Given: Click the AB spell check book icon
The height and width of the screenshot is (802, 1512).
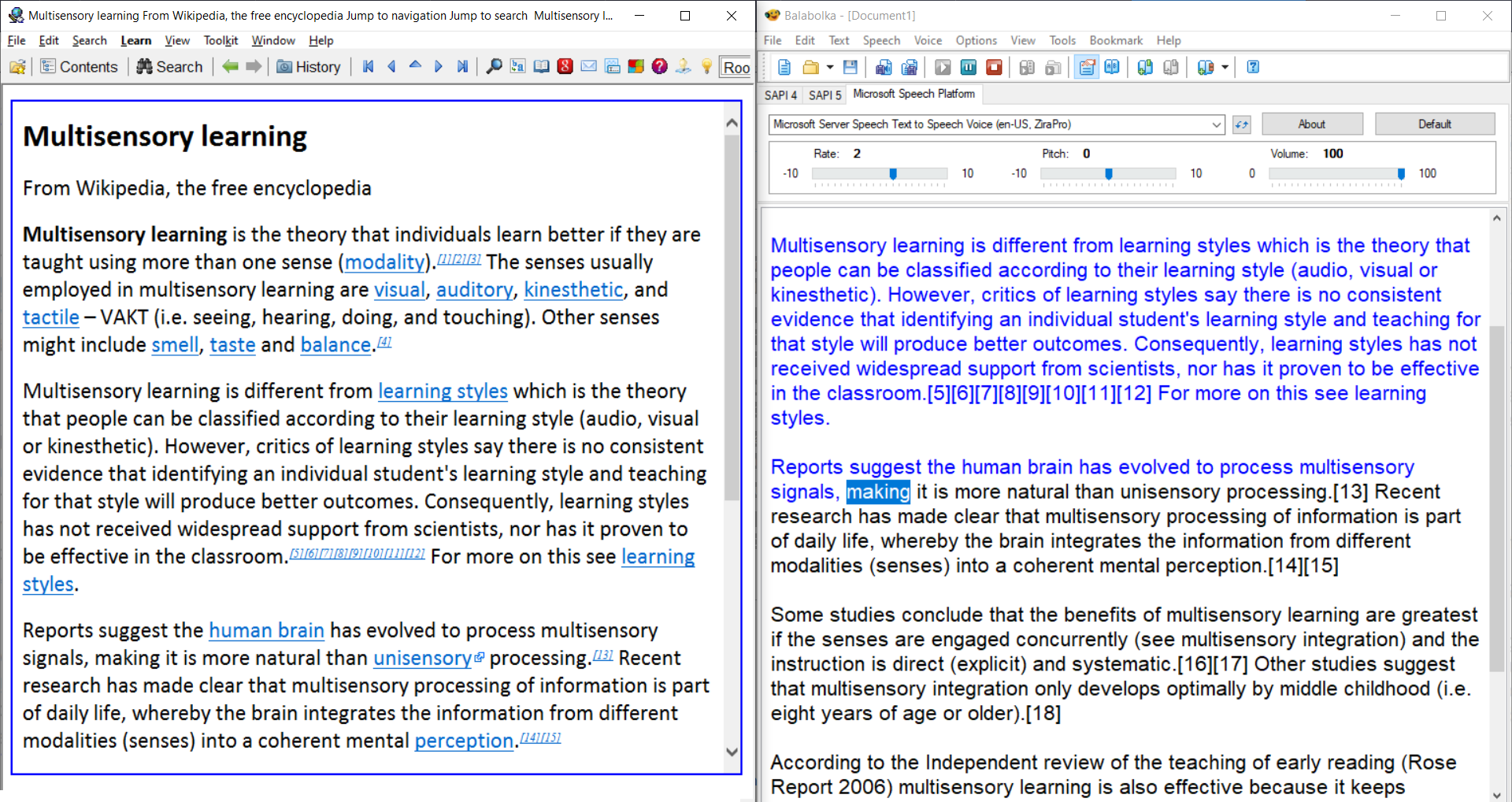Looking at the screenshot, I should point(1112,67).
